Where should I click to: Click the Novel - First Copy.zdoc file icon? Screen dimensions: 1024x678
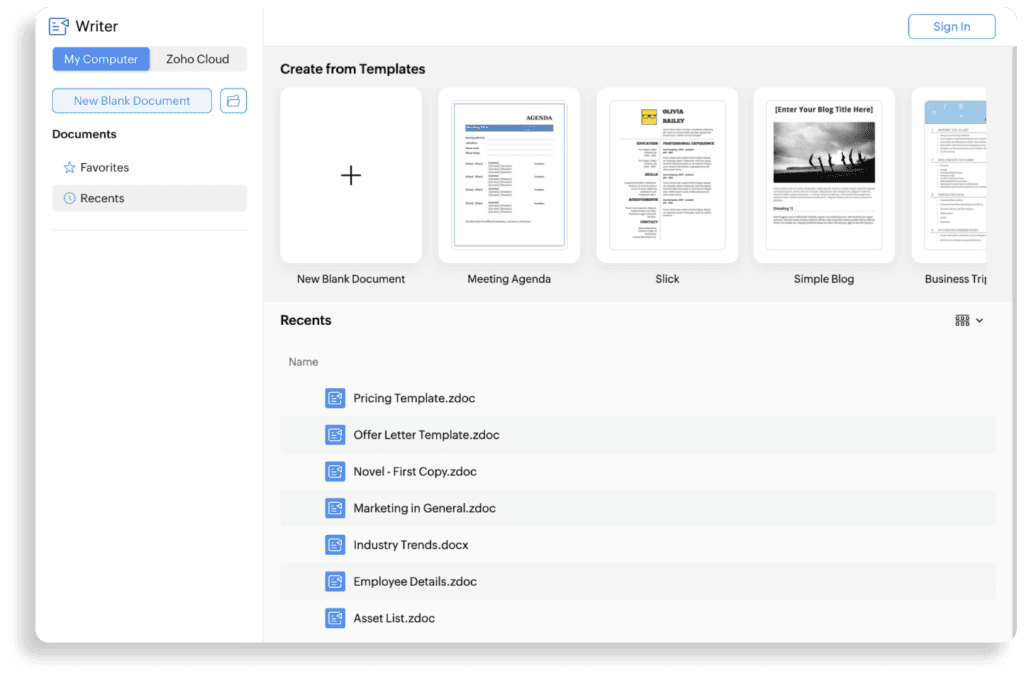(x=335, y=471)
